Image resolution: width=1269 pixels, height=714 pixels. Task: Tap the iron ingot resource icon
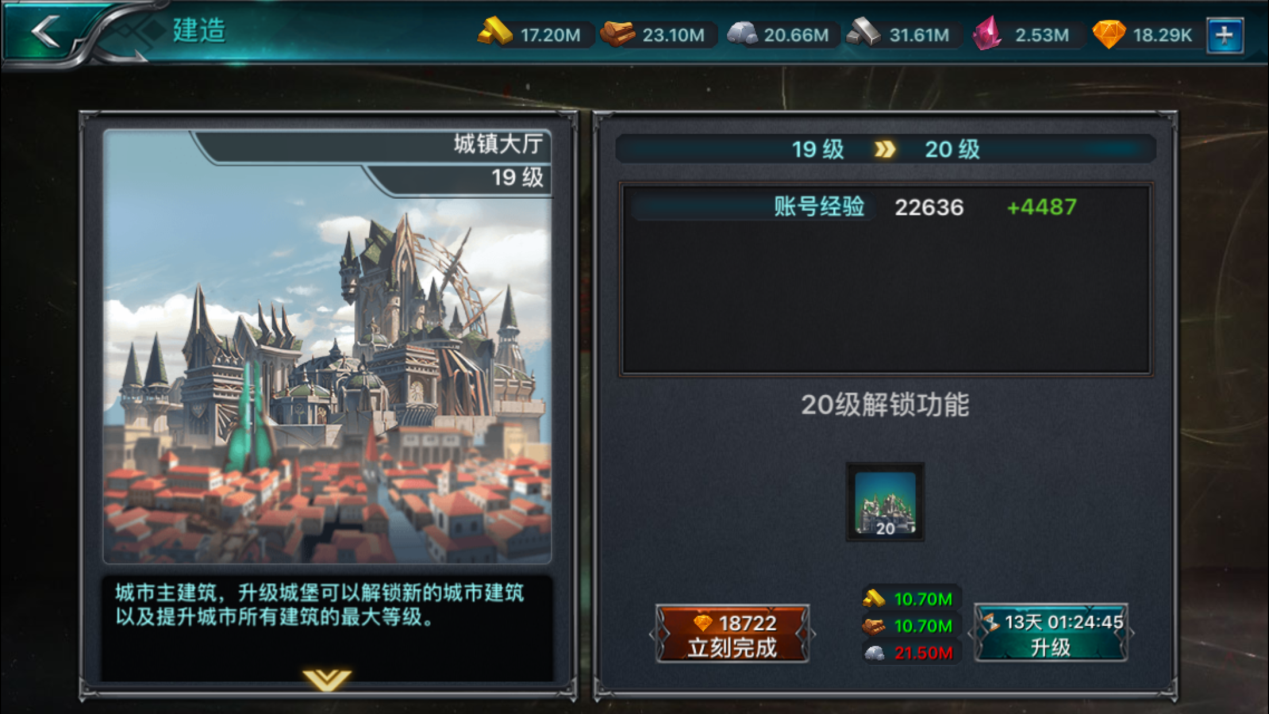(864, 33)
